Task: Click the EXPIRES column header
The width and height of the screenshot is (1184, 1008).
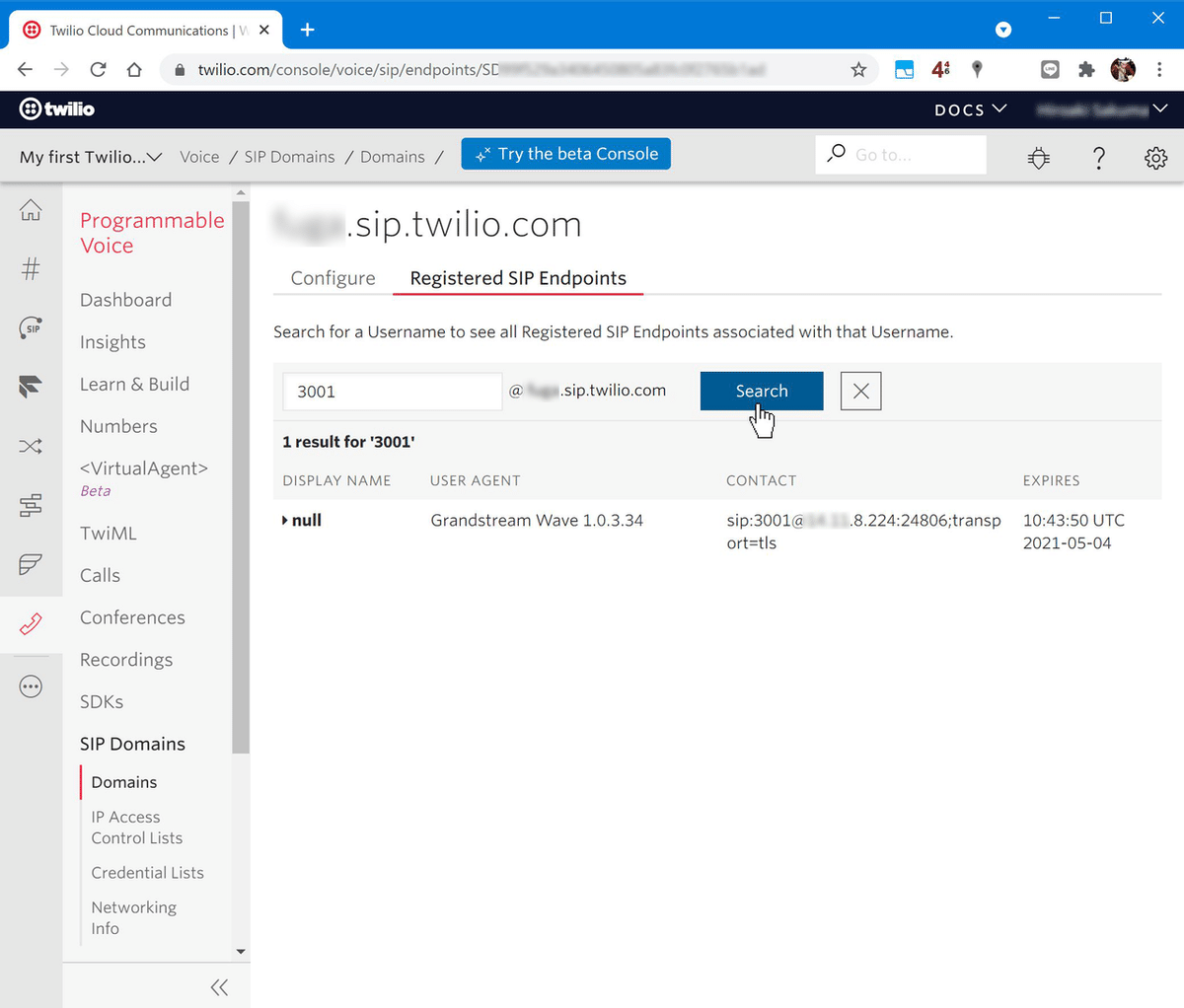Action: pyautogui.click(x=1051, y=480)
